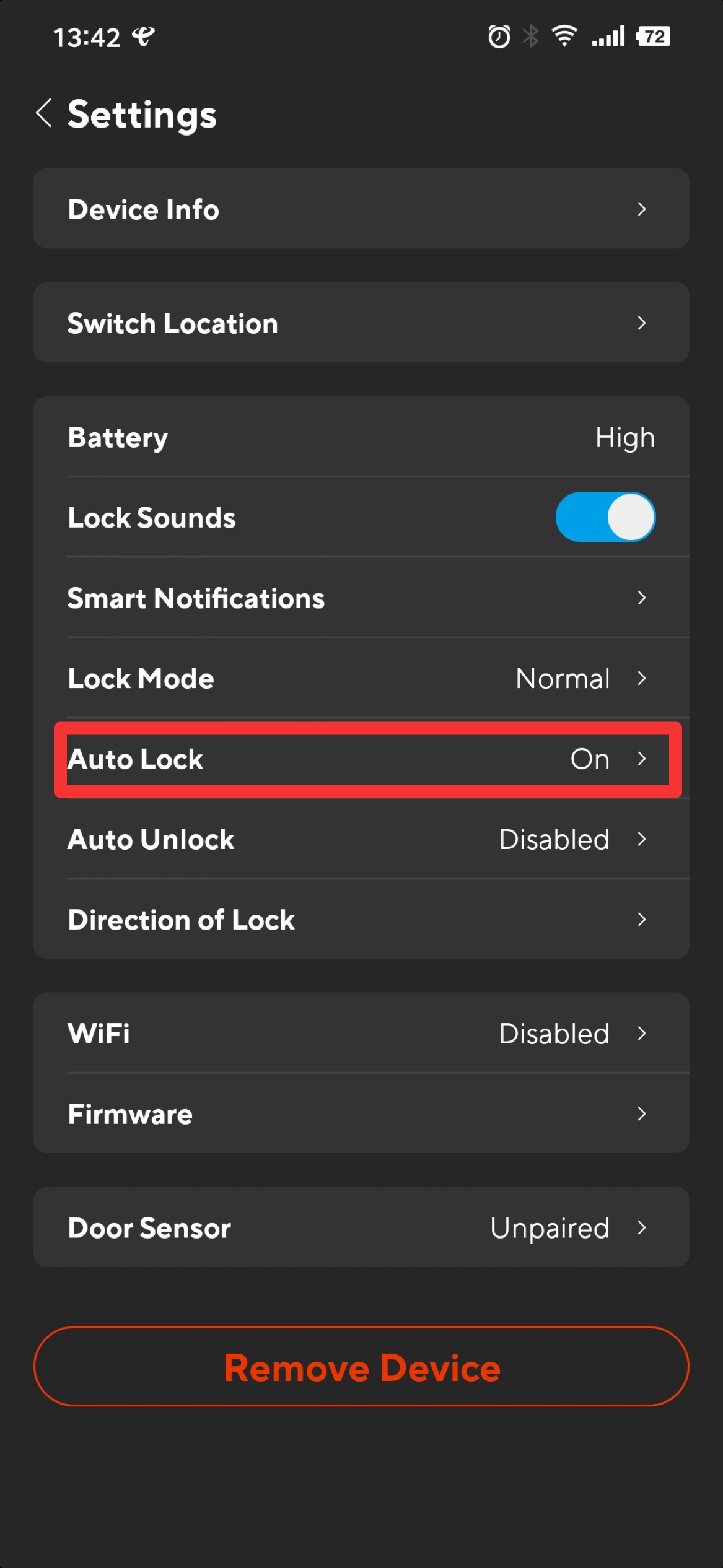Open Auto Unlock Disabled setting
The width and height of the screenshot is (723, 1568).
click(361, 839)
